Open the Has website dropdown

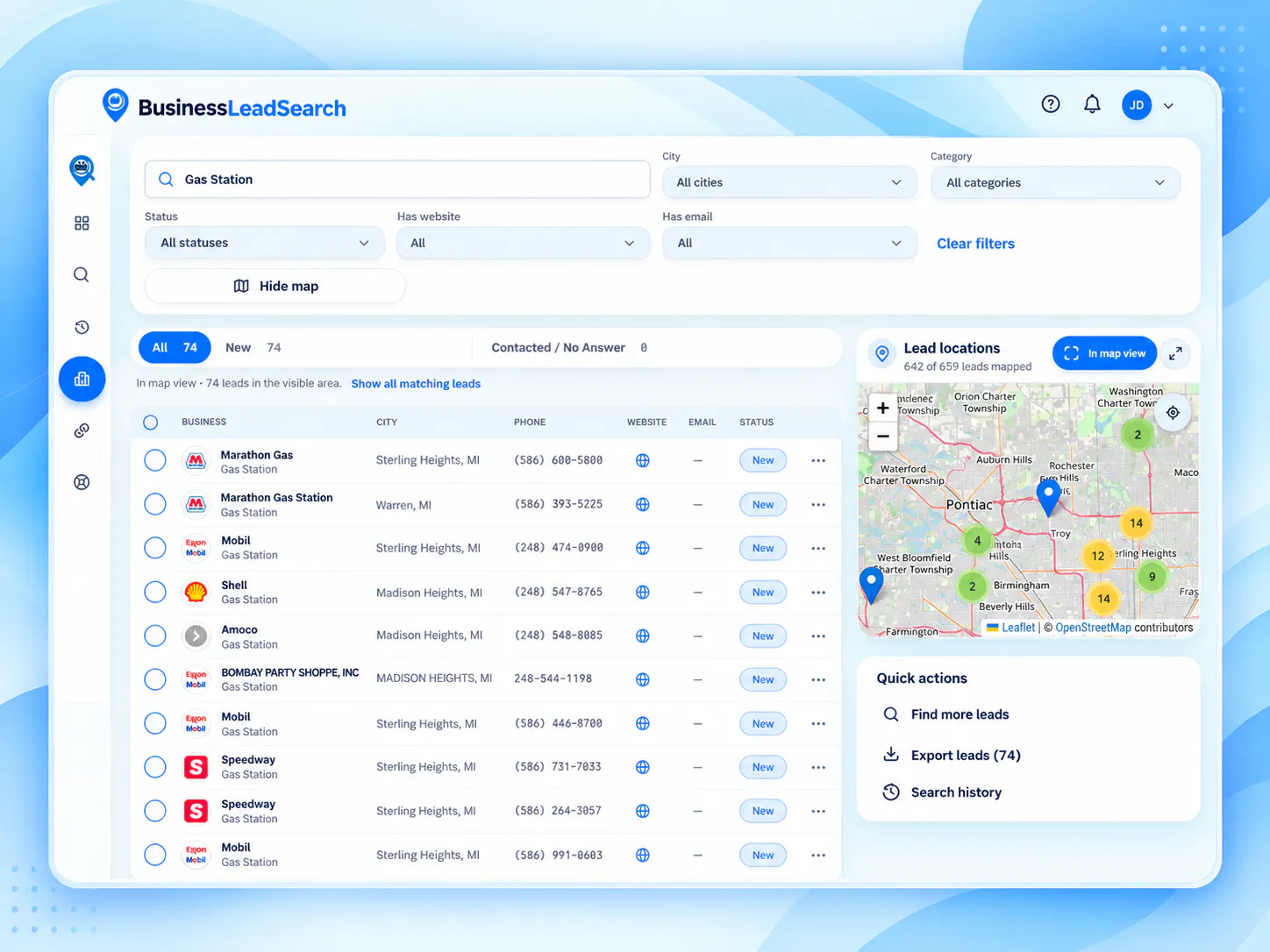(x=523, y=243)
